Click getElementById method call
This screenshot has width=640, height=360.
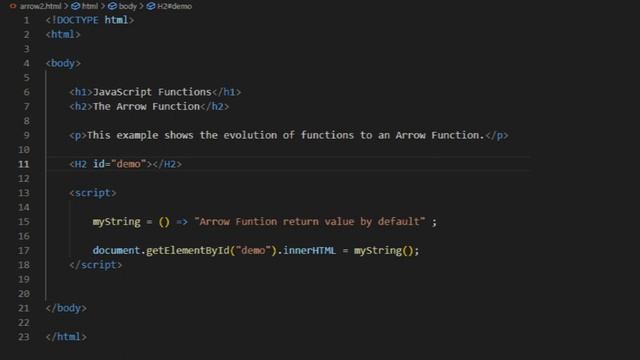coord(188,250)
